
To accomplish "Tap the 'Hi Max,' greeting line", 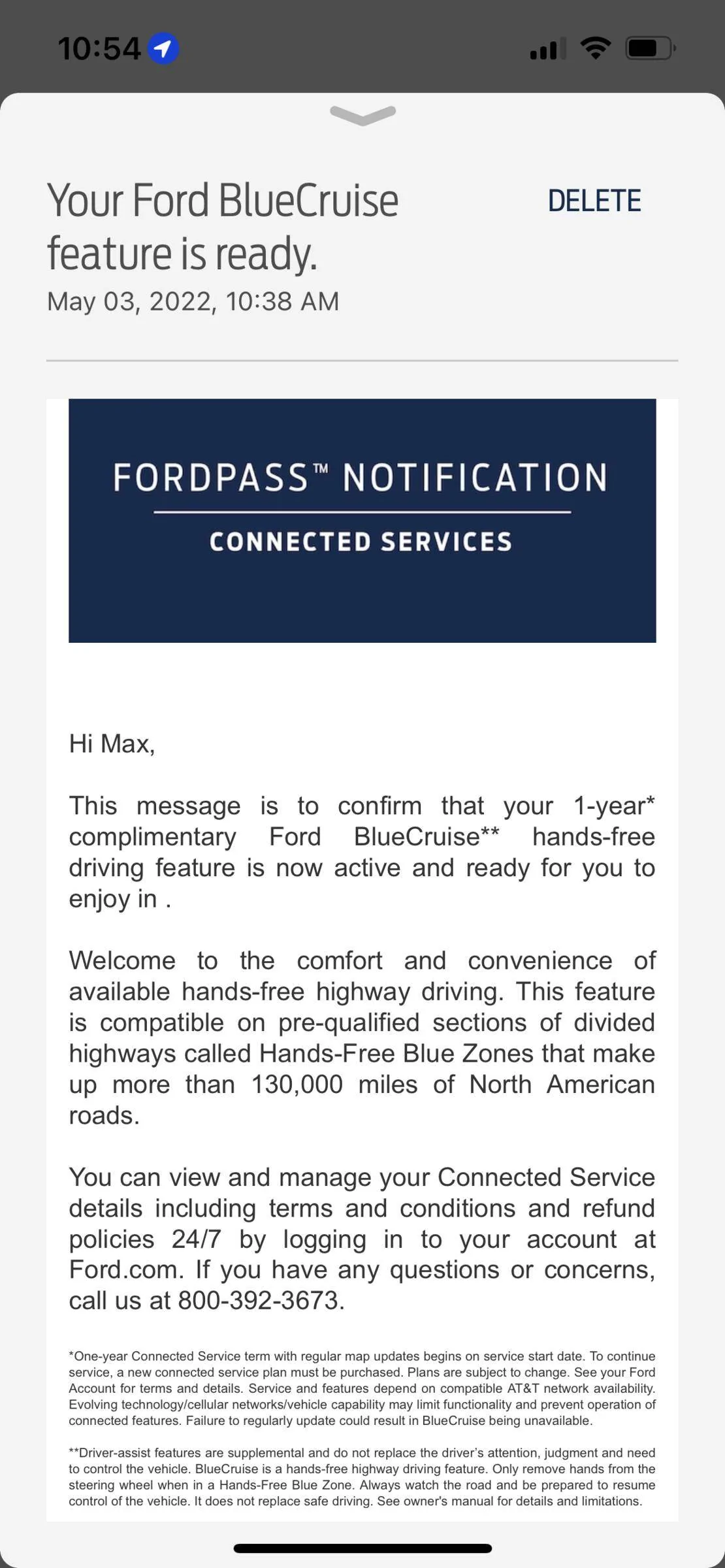I will tap(112, 743).
